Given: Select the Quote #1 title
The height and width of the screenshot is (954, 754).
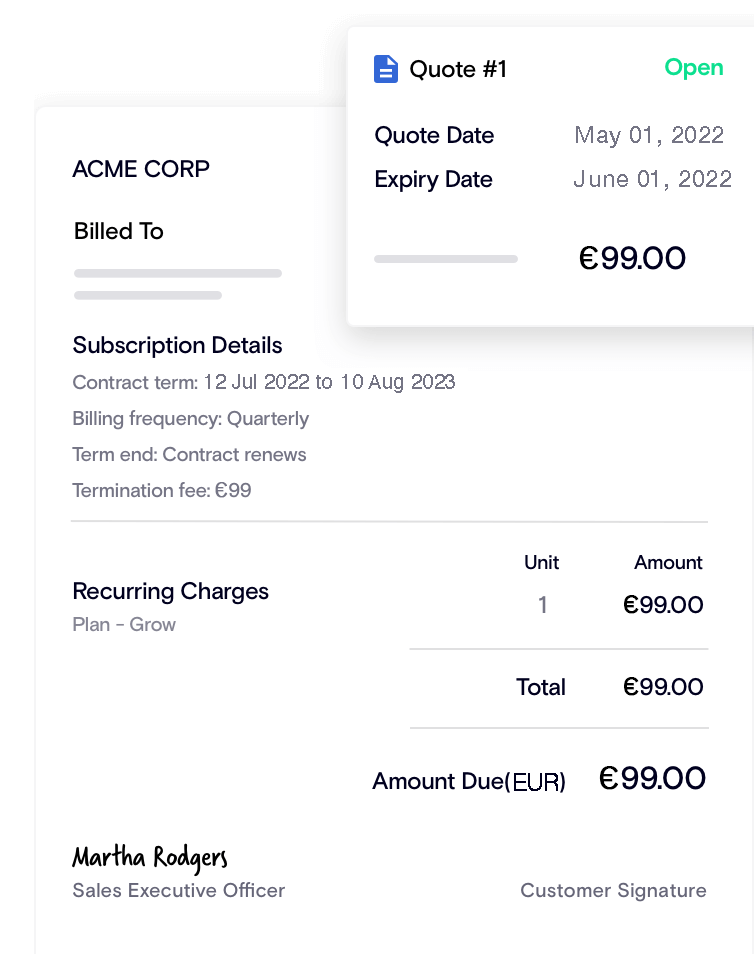Looking at the screenshot, I should point(458,69).
